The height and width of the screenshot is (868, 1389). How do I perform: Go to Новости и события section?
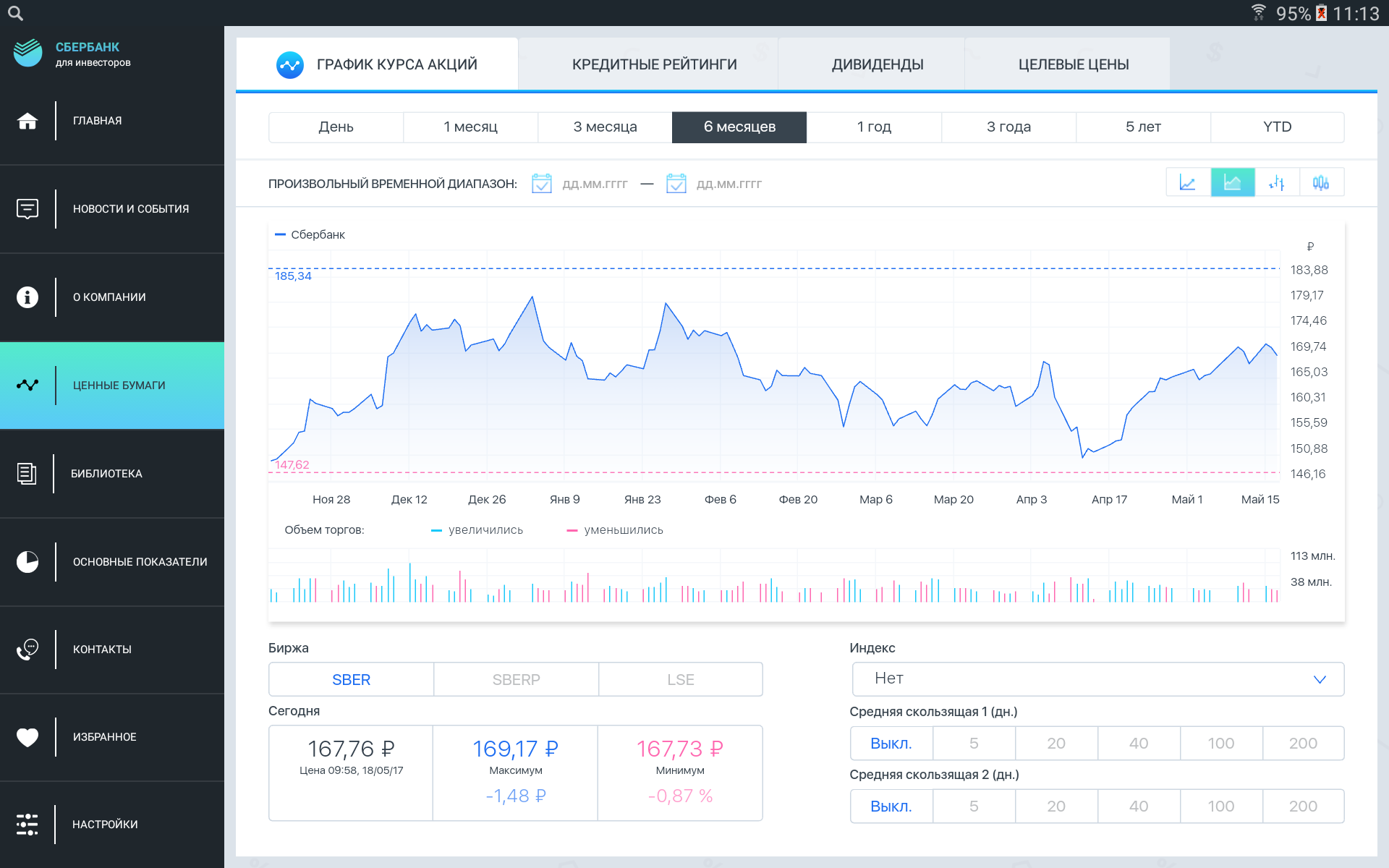pyautogui.click(x=130, y=209)
